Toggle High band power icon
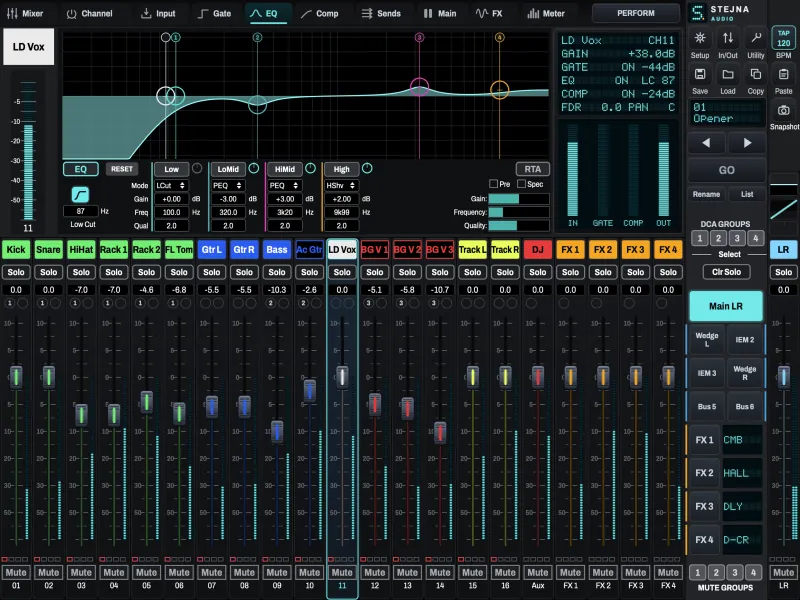The height and width of the screenshot is (600, 800). pyautogui.click(x=367, y=168)
